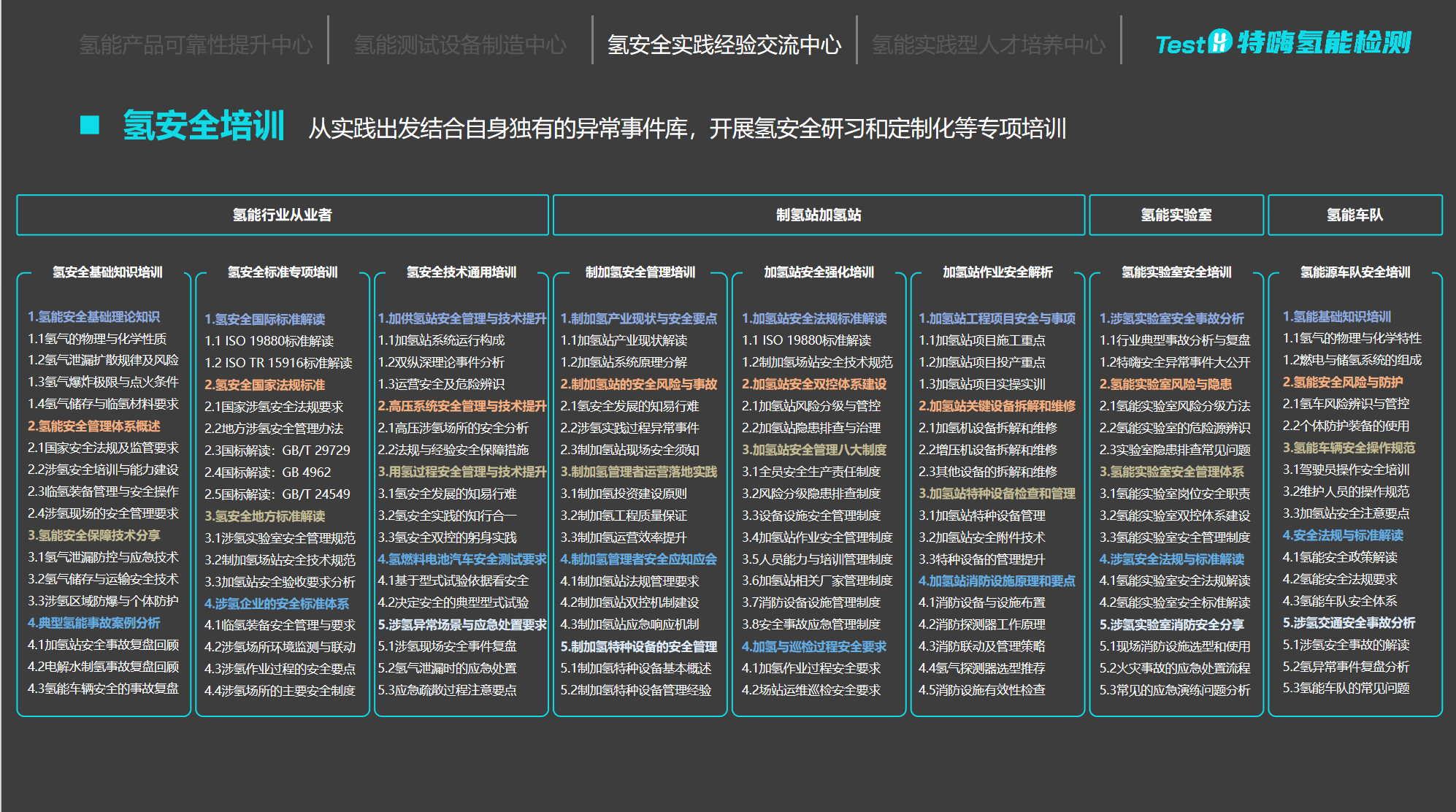
Task: Click the TestH 特嗨氢能检测 logo
Action: click(x=1283, y=42)
